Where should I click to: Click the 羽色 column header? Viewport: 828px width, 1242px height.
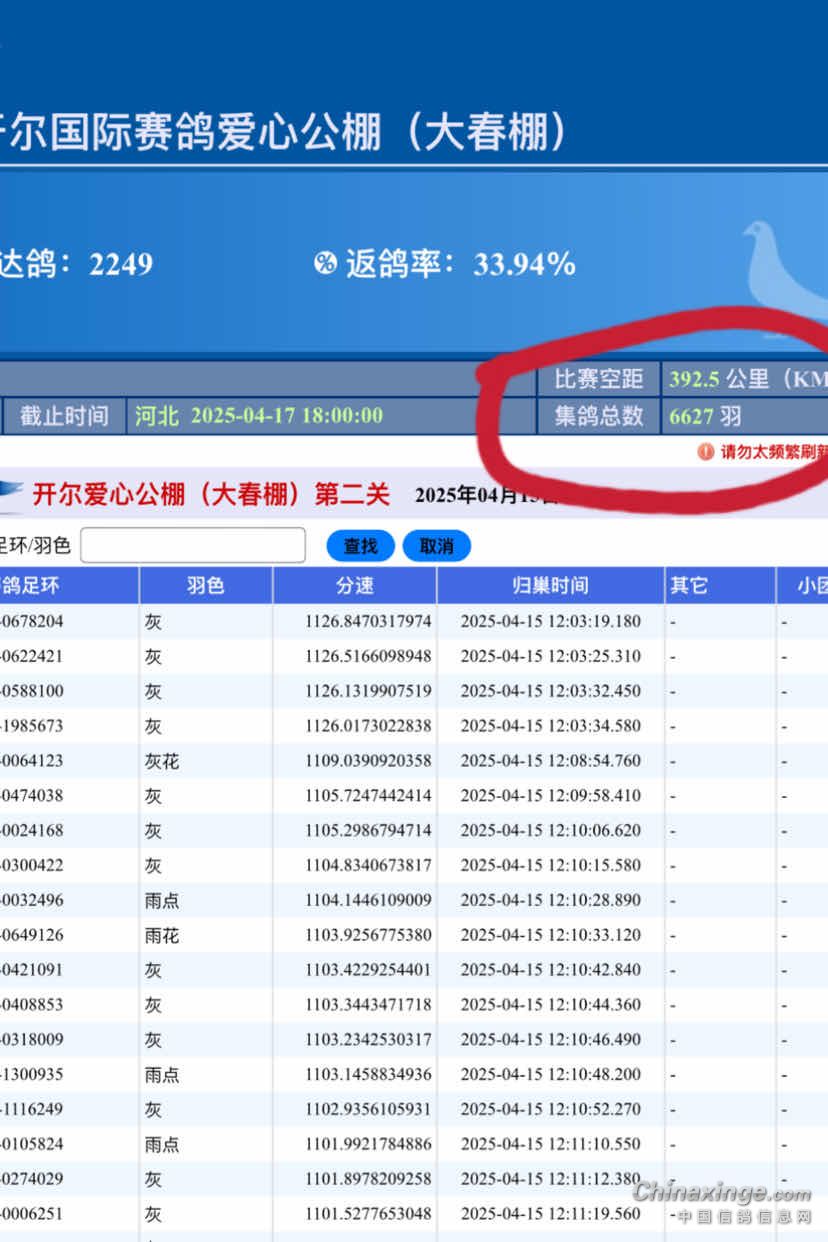[205, 586]
